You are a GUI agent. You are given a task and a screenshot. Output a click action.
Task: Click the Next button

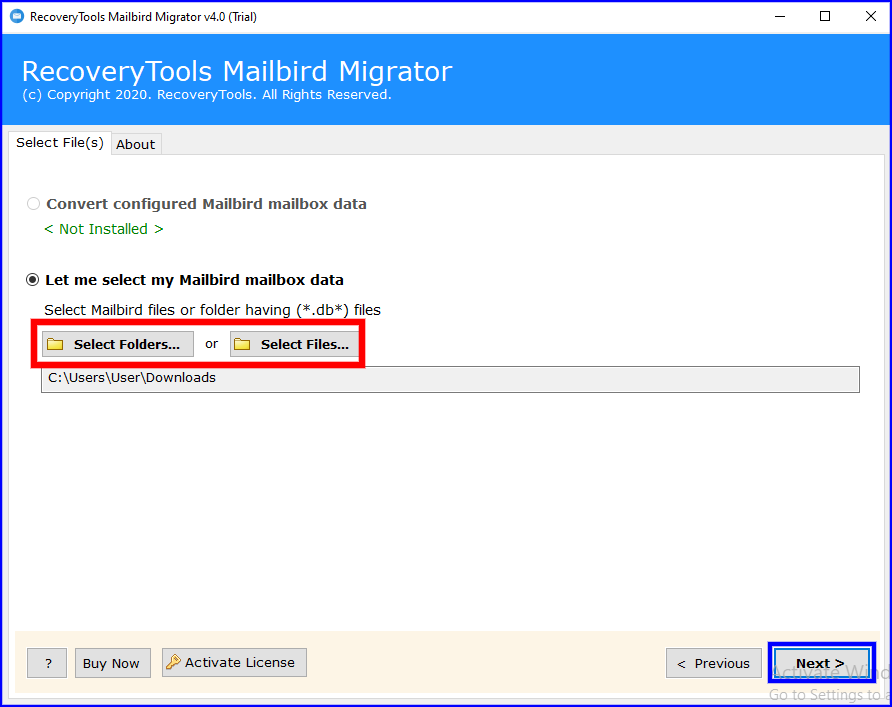click(821, 663)
